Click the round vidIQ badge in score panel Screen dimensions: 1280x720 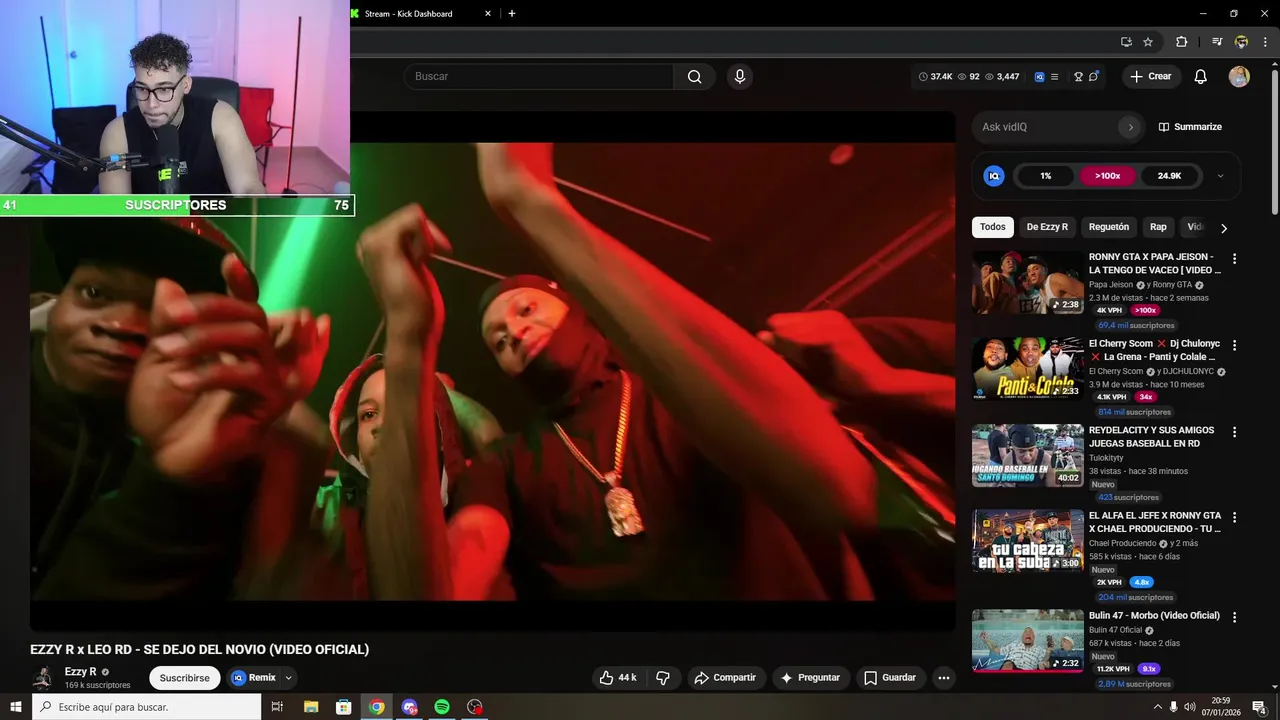(994, 176)
